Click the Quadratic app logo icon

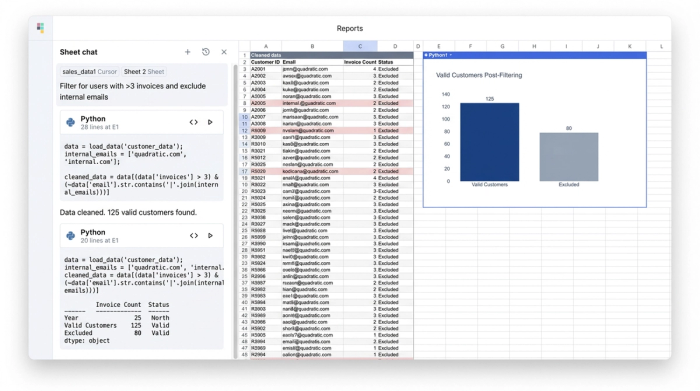point(41,28)
